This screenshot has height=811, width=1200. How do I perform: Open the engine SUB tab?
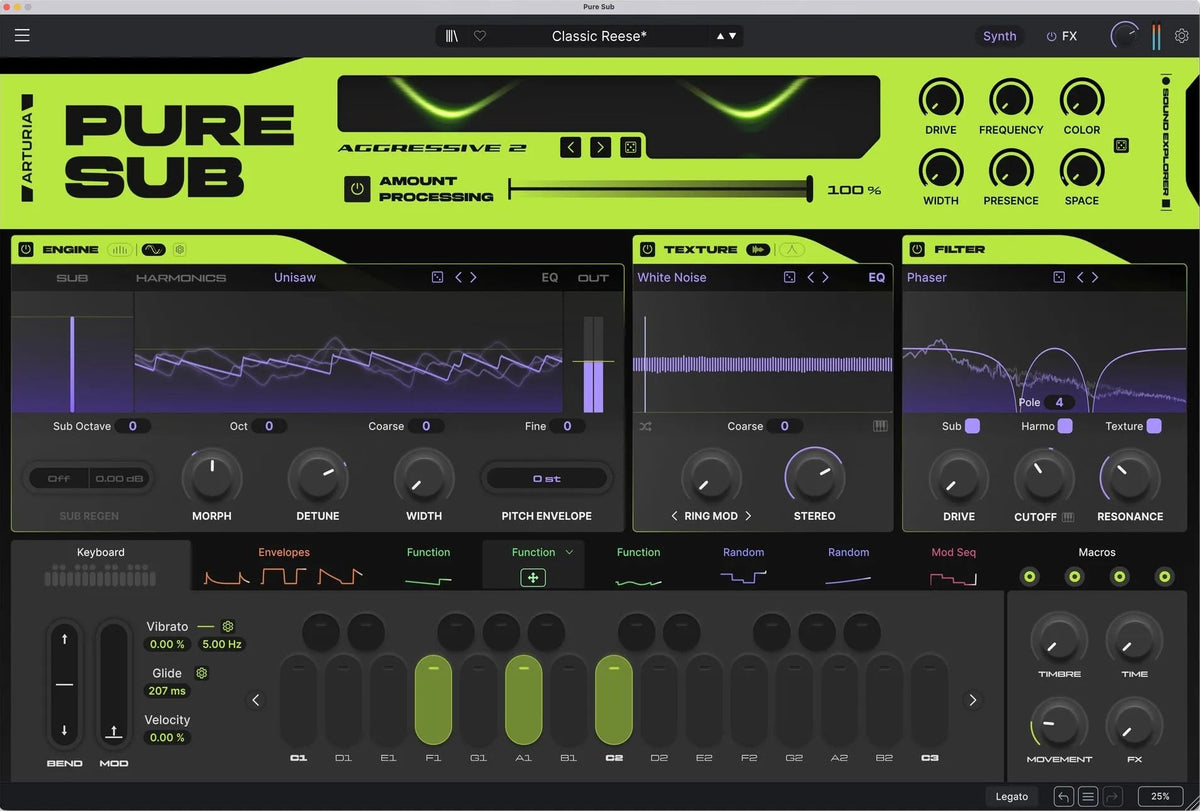tap(72, 278)
